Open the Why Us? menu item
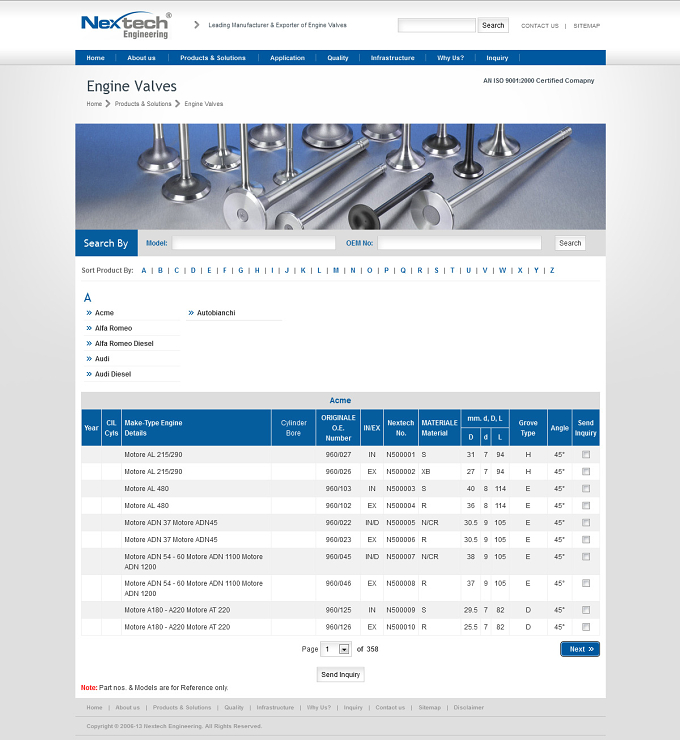Image resolution: width=680 pixels, height=740 pixels. [x=451, y=58]
